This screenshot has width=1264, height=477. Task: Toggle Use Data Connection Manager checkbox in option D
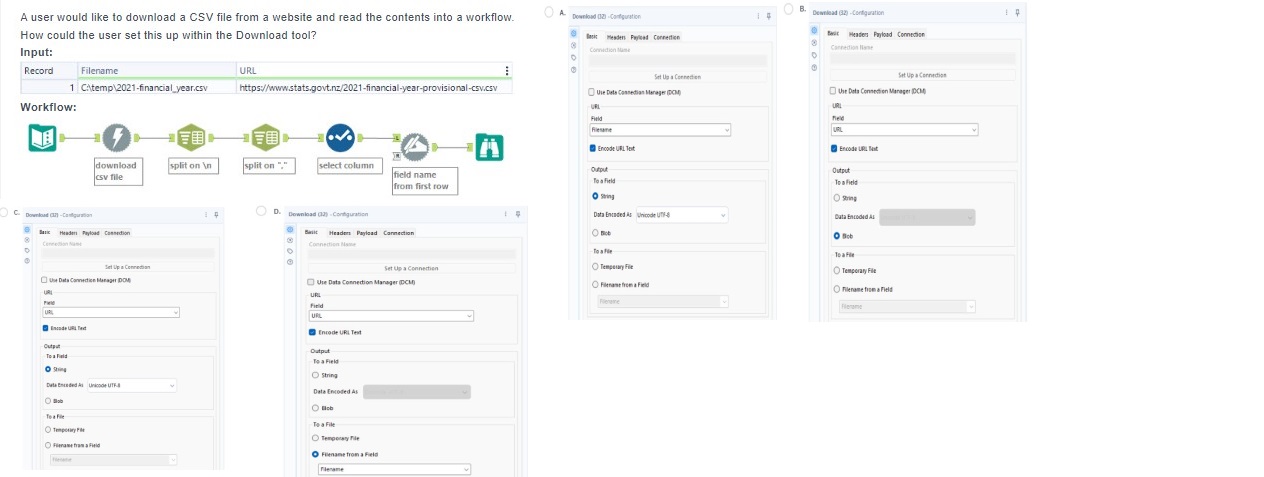[312, 282]
